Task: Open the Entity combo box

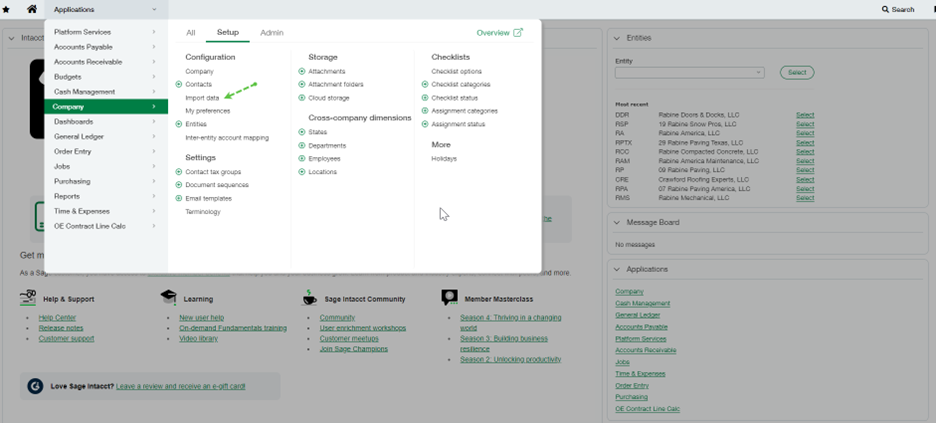Action: (x=689, y=73)
